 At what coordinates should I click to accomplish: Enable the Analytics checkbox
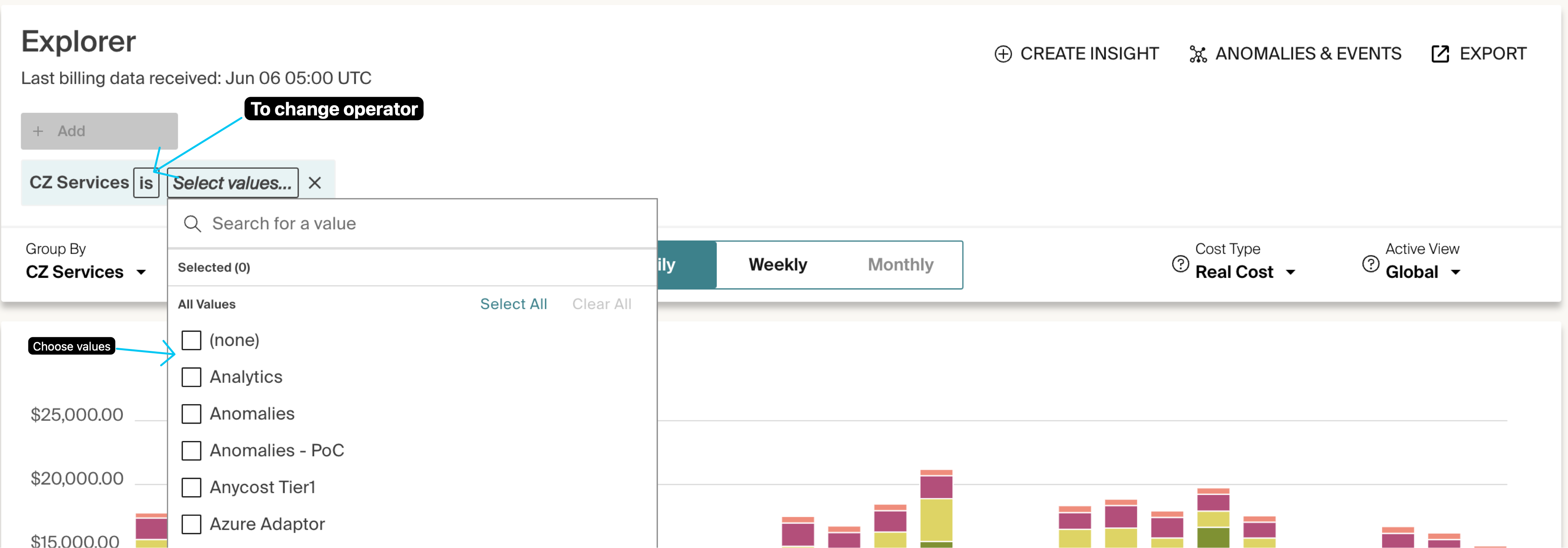[191, 377]
